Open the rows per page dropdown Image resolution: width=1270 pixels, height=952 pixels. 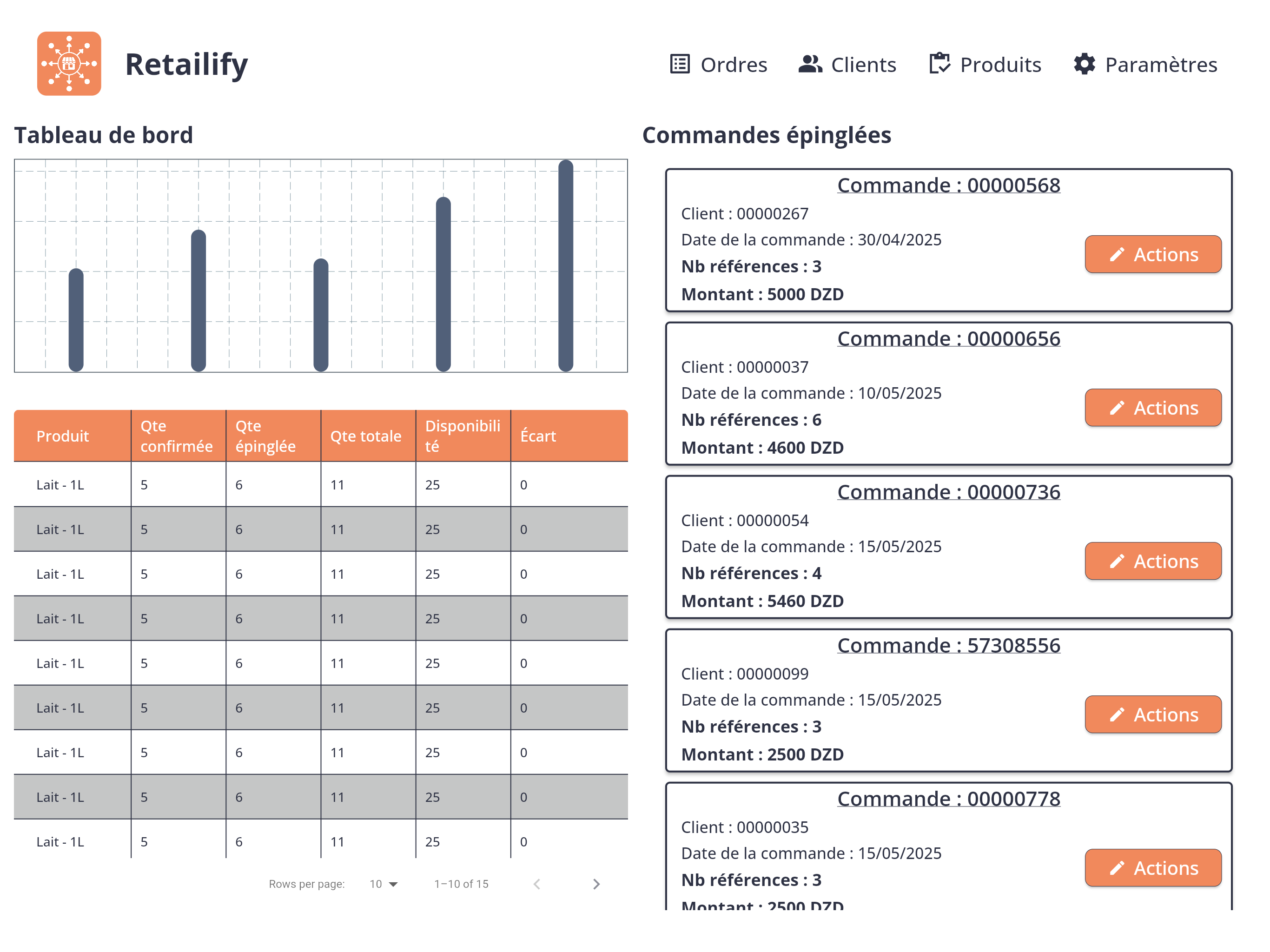(384, 884)
